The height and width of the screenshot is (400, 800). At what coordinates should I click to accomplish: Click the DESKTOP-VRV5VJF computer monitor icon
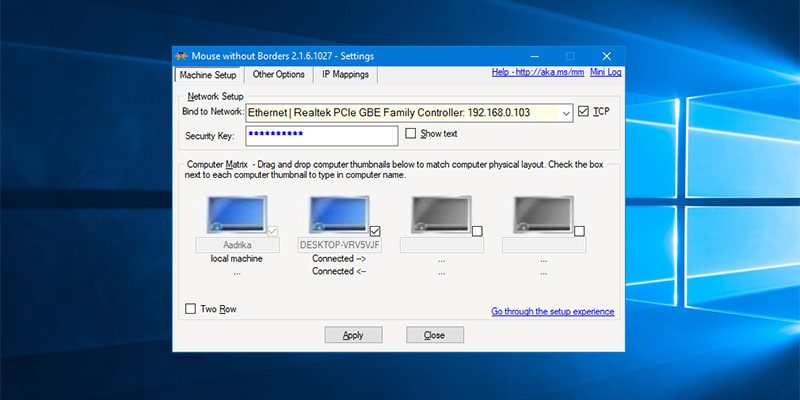(x=338, y=213)
